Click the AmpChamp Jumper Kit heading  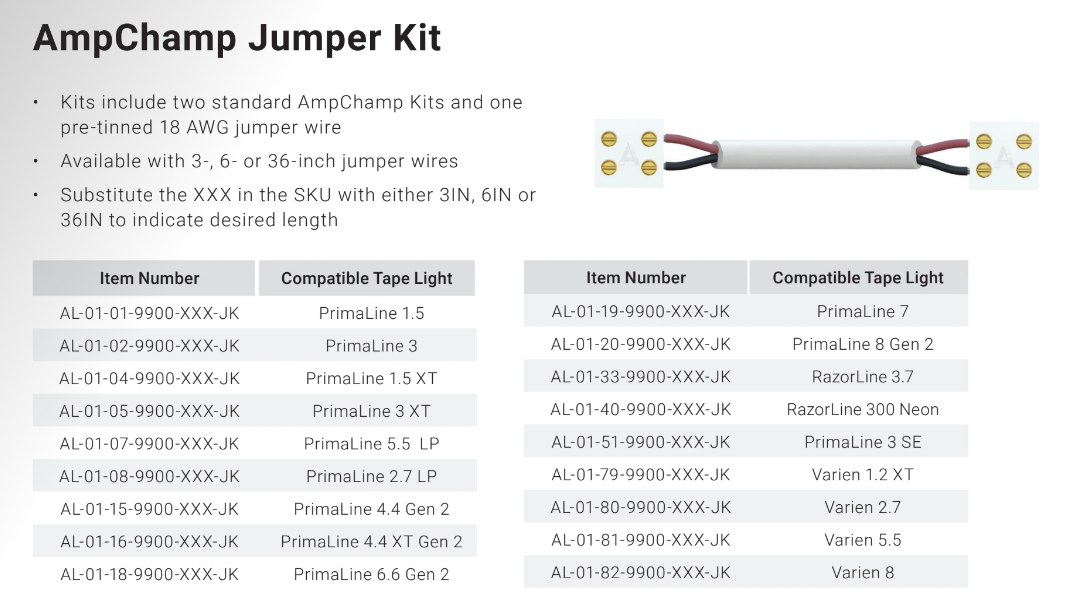point(237,38)
